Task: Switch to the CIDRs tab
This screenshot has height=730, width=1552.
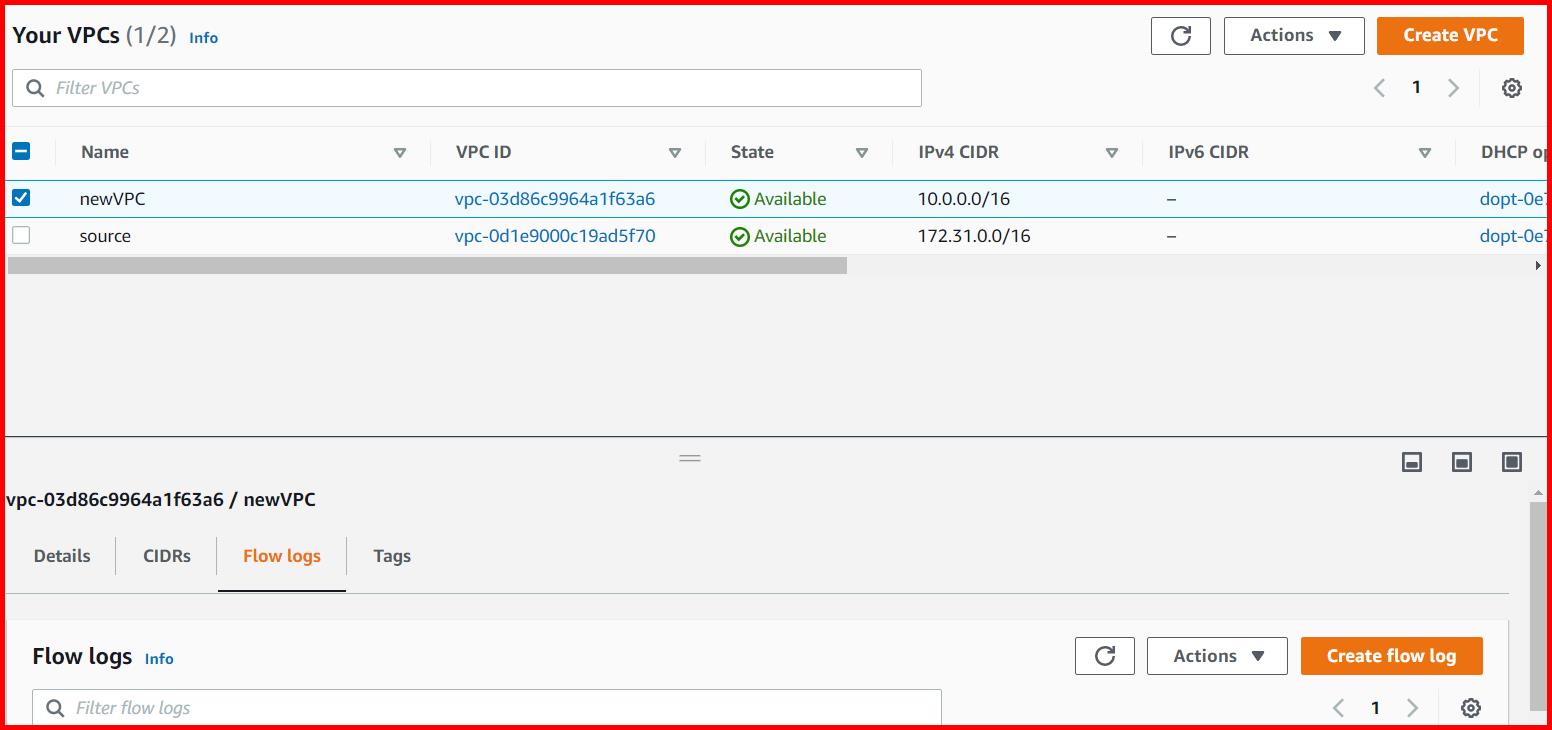Action: coord(165,556)
